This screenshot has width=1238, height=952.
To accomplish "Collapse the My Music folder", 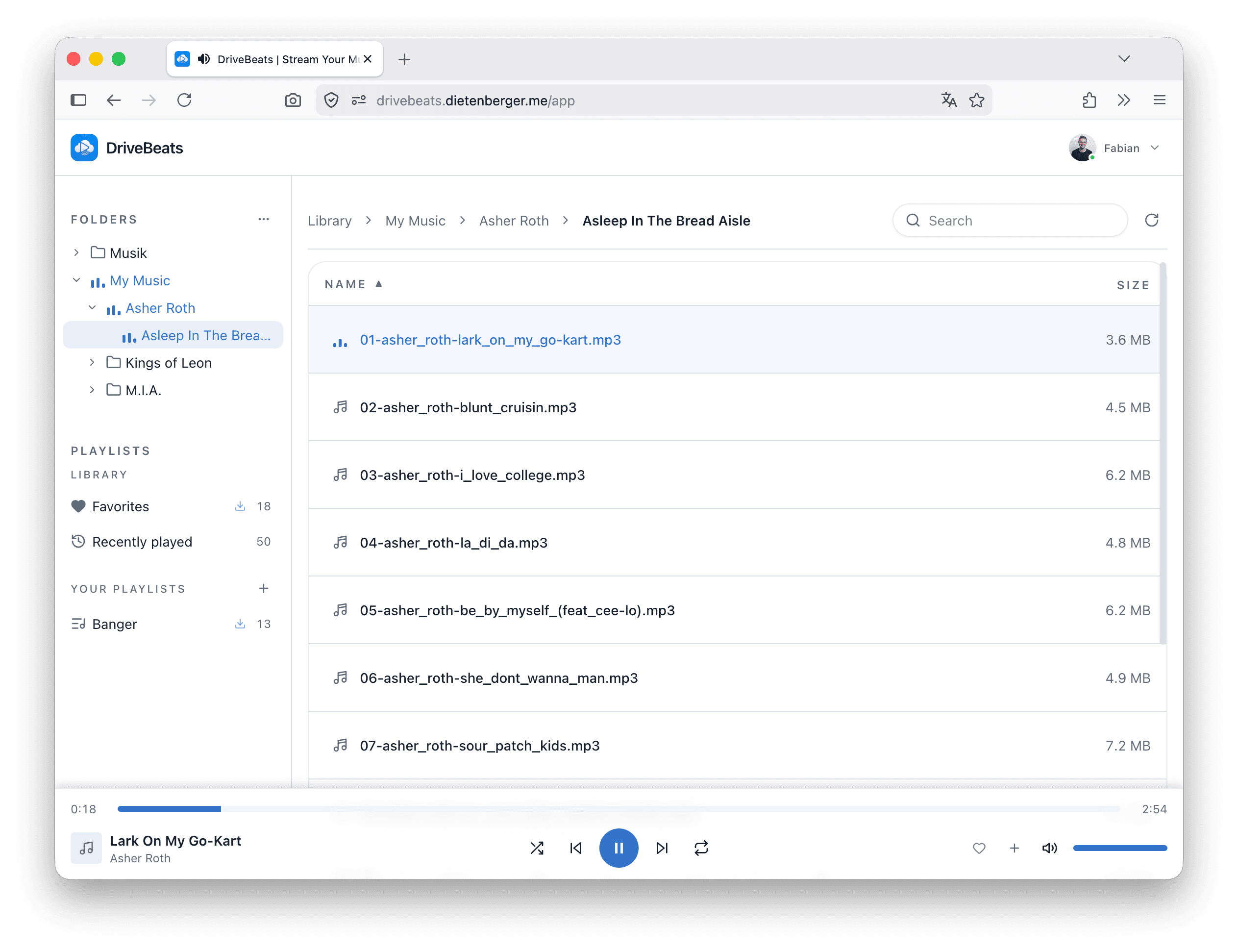I will (x=76, y=280).
